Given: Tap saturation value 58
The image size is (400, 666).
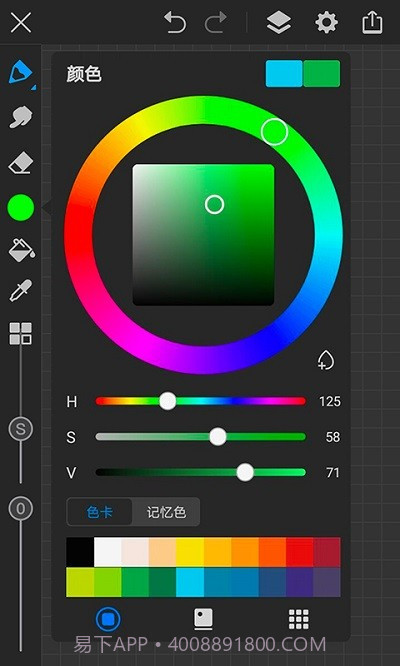Looking at the screenshot, I should pos(332,437).
